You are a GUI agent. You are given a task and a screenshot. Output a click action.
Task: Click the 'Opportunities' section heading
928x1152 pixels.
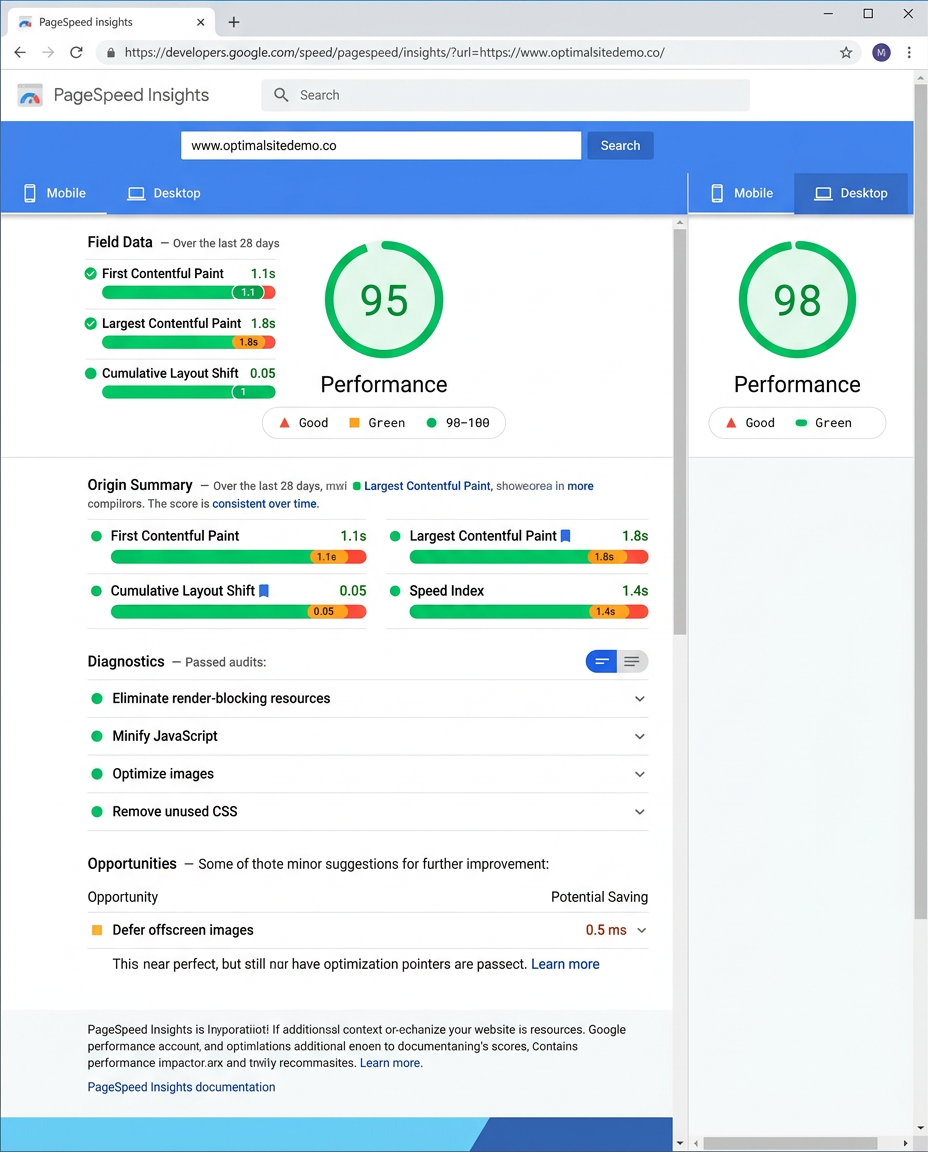pos(132,863)
